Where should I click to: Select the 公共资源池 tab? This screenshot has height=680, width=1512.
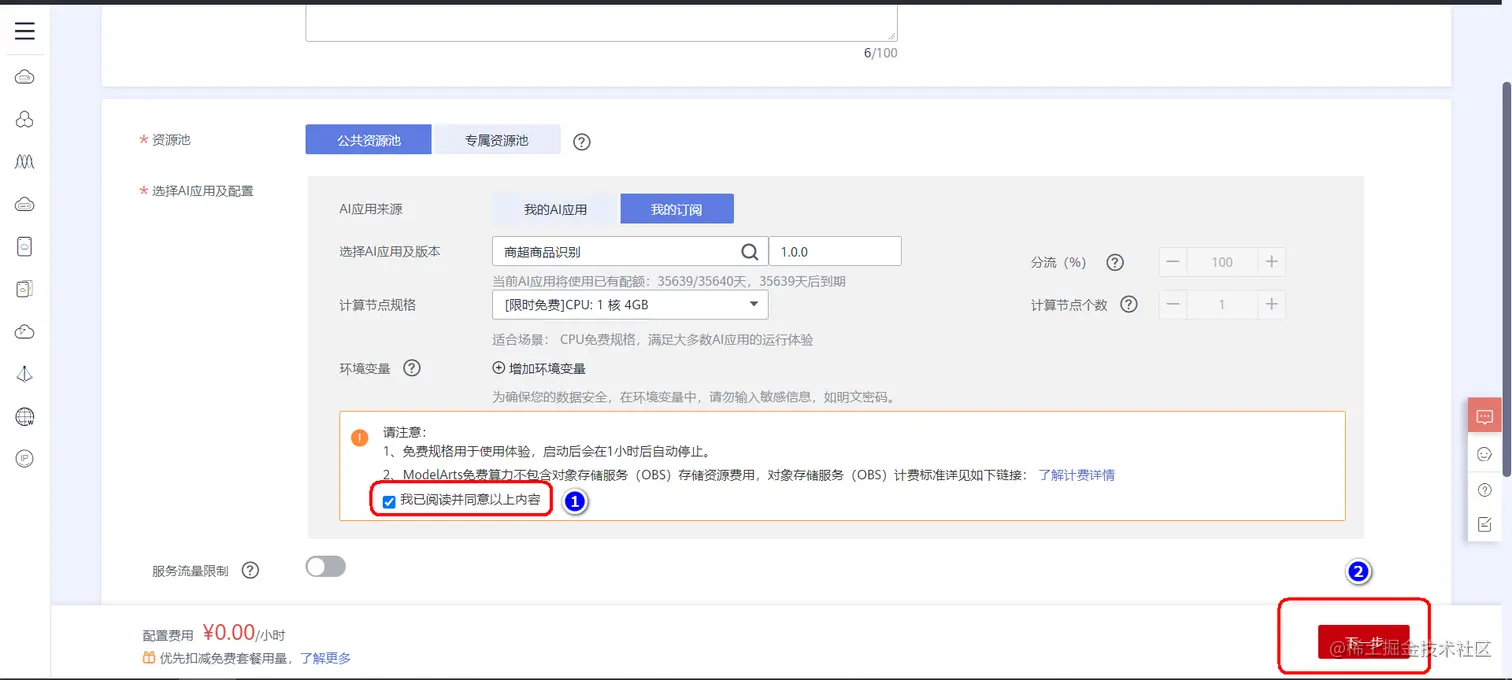point(368,140)
